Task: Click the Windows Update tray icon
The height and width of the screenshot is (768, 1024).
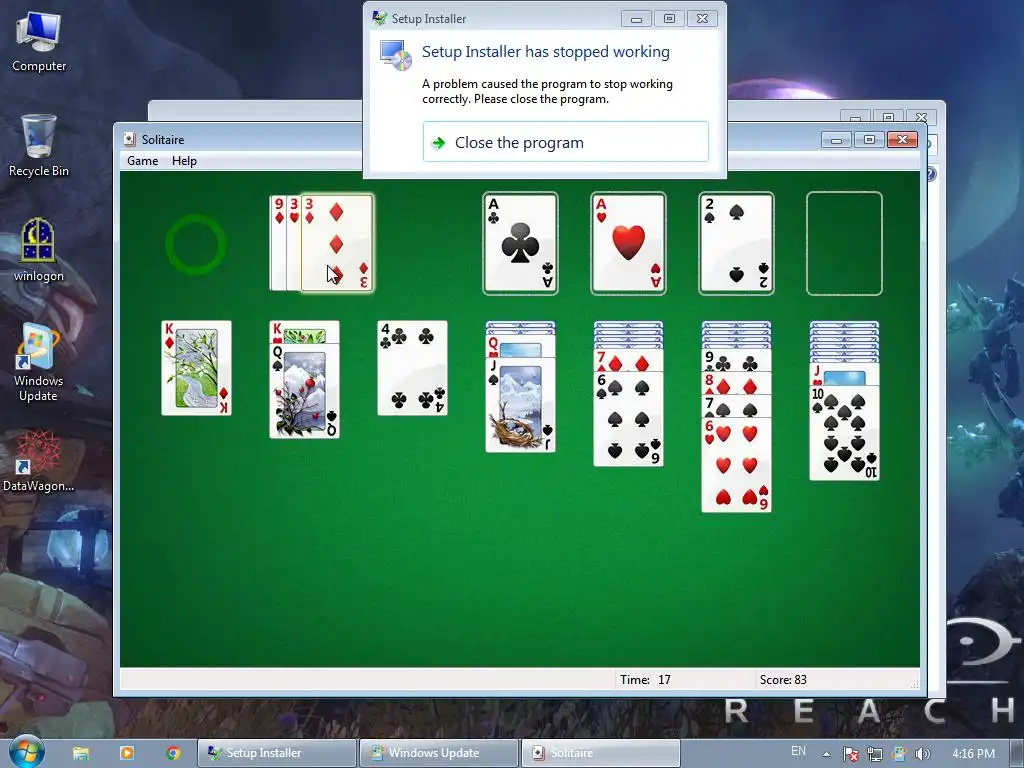Action: click(x=899, y=754)
